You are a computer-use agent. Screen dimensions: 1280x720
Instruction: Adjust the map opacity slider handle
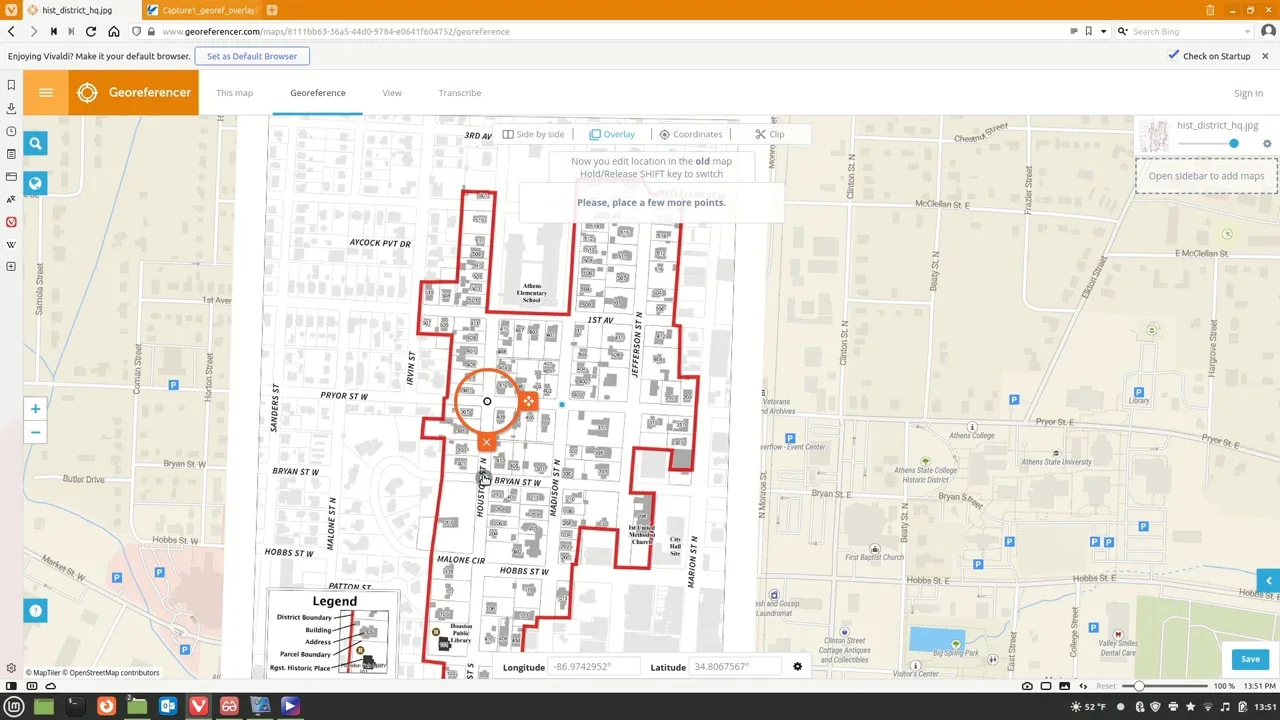click(x=1233, y=144)
